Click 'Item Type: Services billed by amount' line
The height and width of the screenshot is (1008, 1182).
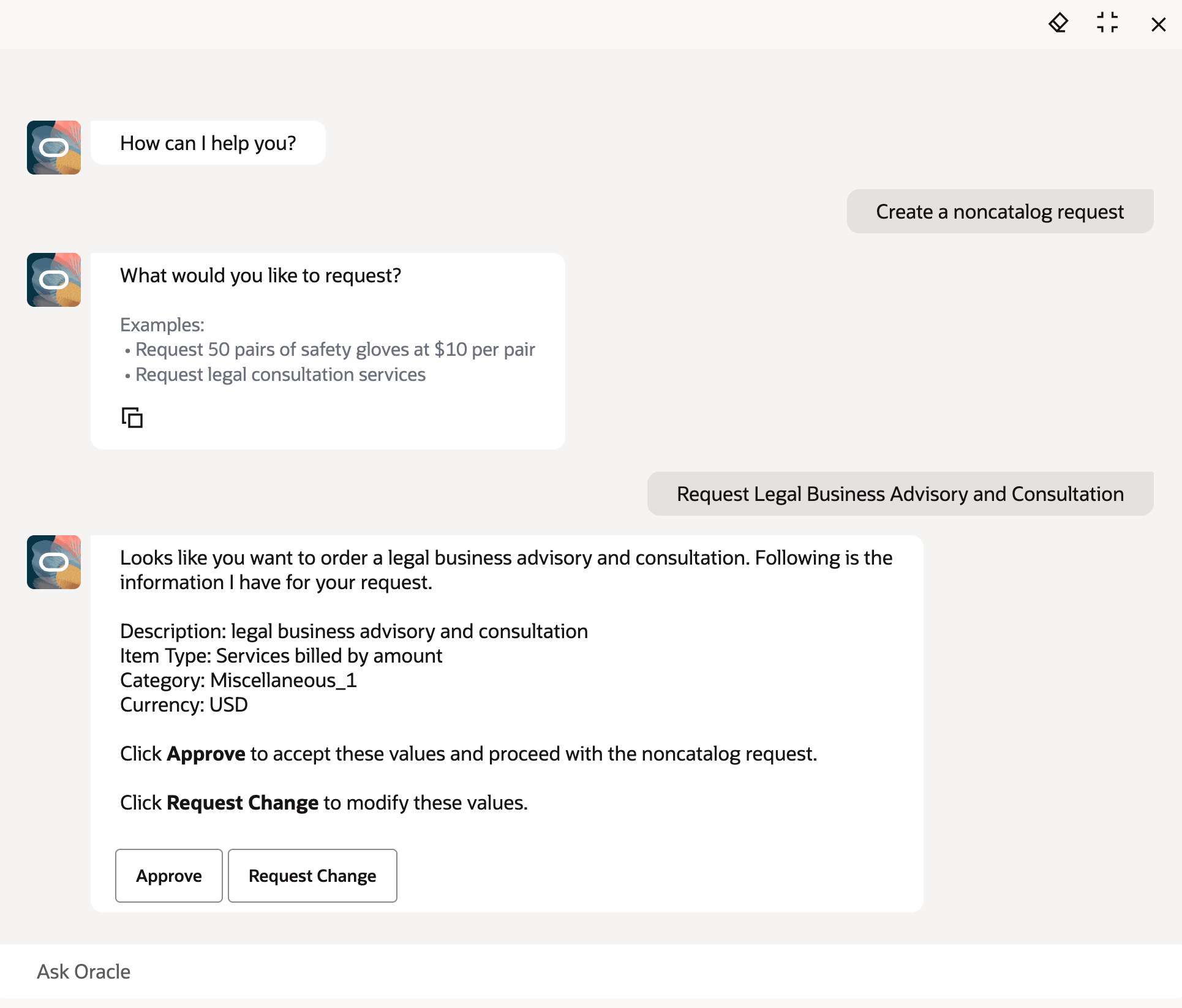tap(281, 656)
